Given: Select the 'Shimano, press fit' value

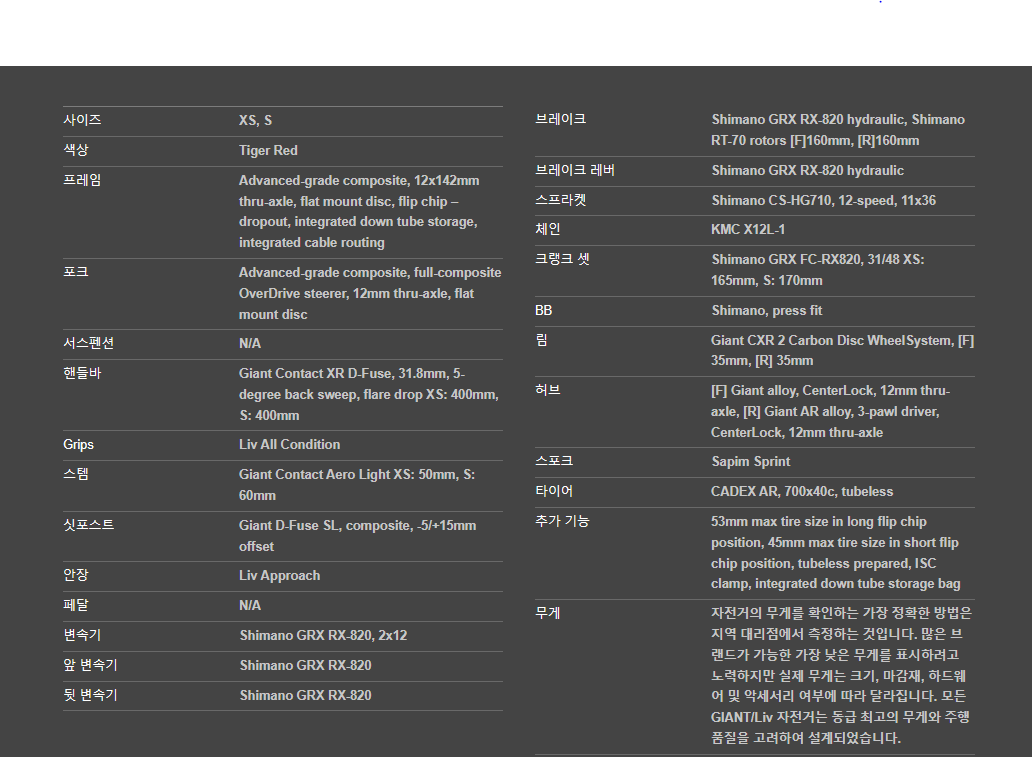Looking at the screenshot, I should 767,311.
